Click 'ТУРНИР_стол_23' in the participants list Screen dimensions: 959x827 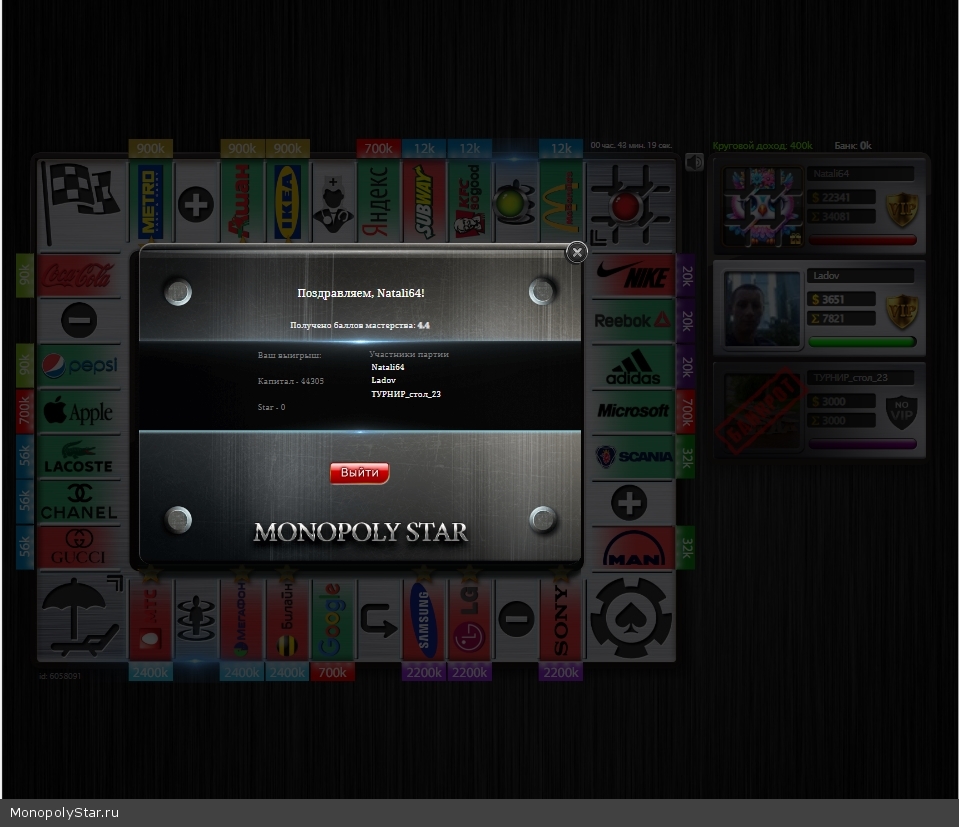click(x=406, y=394)
